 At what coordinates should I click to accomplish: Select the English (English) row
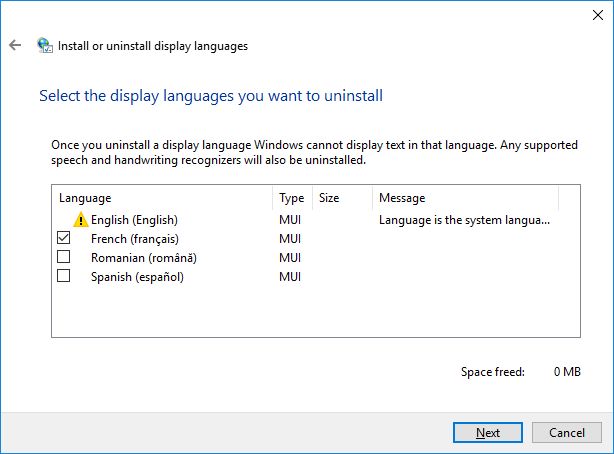click(x=134, y=220)
